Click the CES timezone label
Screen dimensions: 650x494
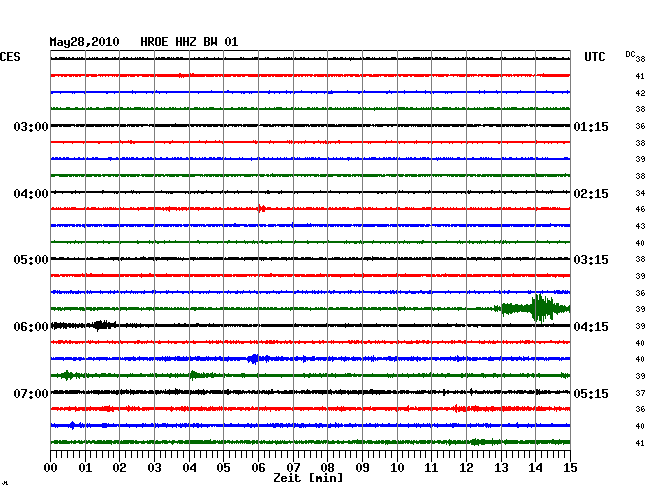tap(10, 57)
